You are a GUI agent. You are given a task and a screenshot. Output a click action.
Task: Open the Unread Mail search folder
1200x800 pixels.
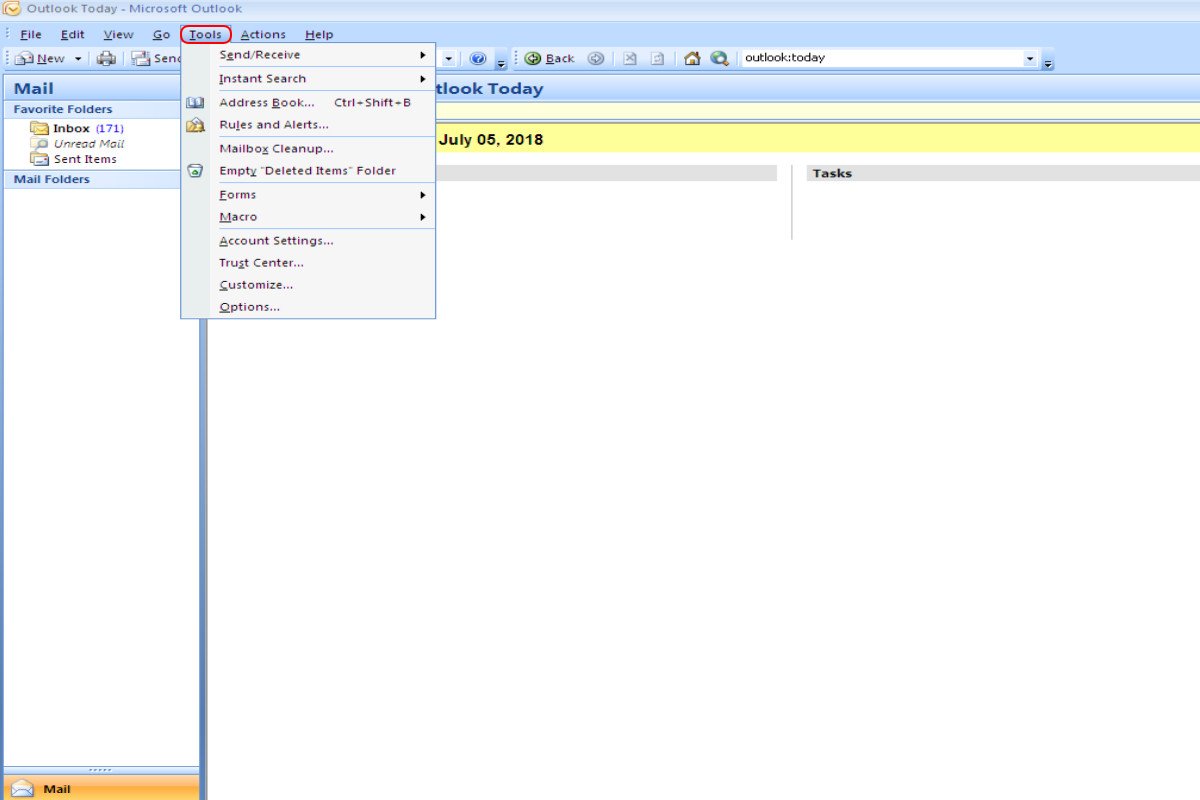tap(77, 144)
